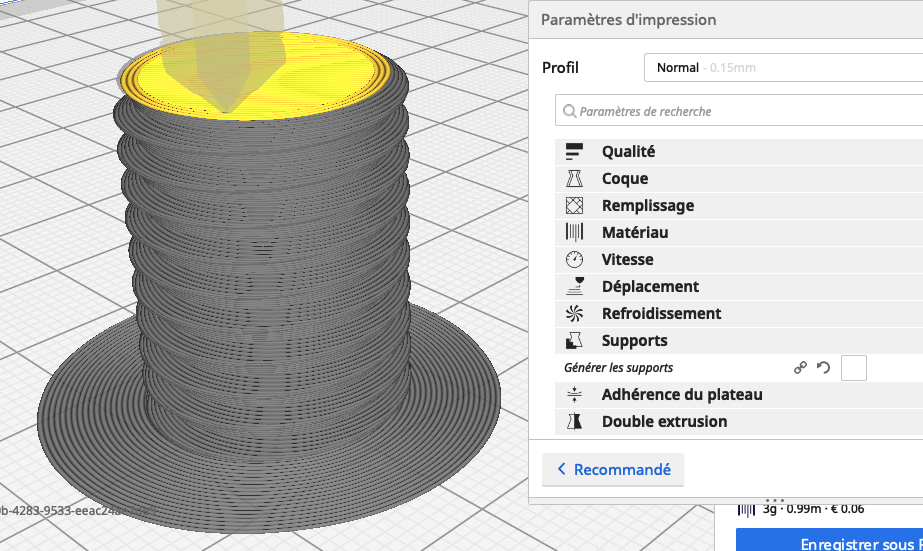Click the Générer les supports label
This screenshot has width=923, height=551.
tap(618, 368)
